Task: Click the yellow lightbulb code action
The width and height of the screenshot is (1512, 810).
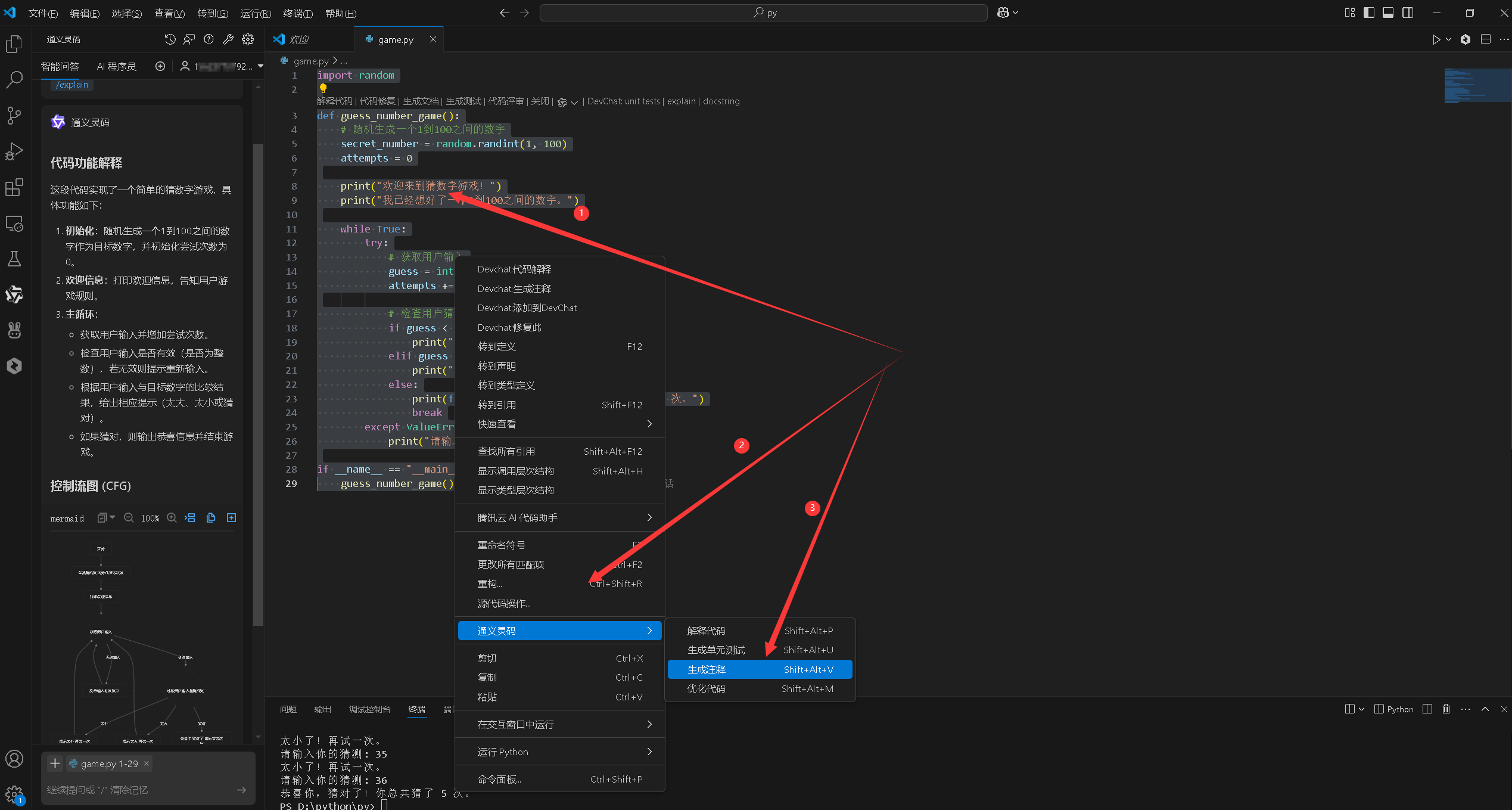Action: point(323,88)
